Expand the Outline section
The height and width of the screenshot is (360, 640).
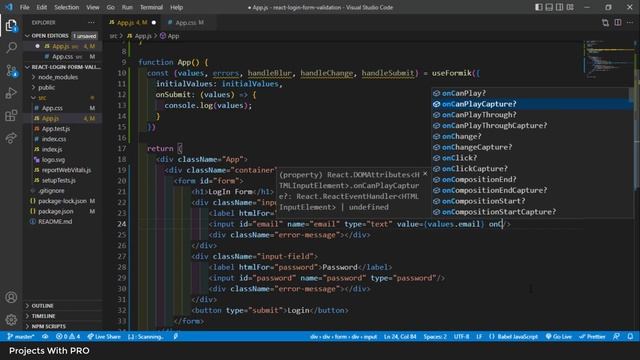pyautogui.click(x=42, y=306)
